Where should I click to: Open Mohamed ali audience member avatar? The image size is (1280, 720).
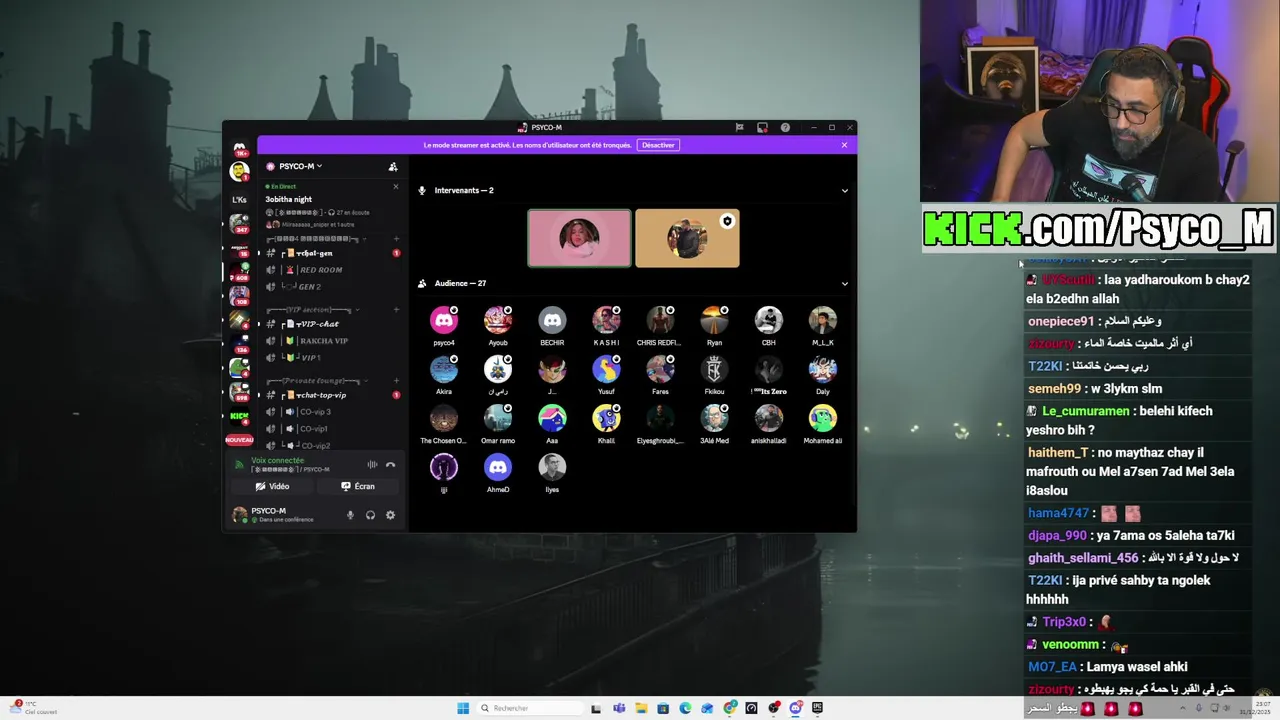tap(823, 418)
